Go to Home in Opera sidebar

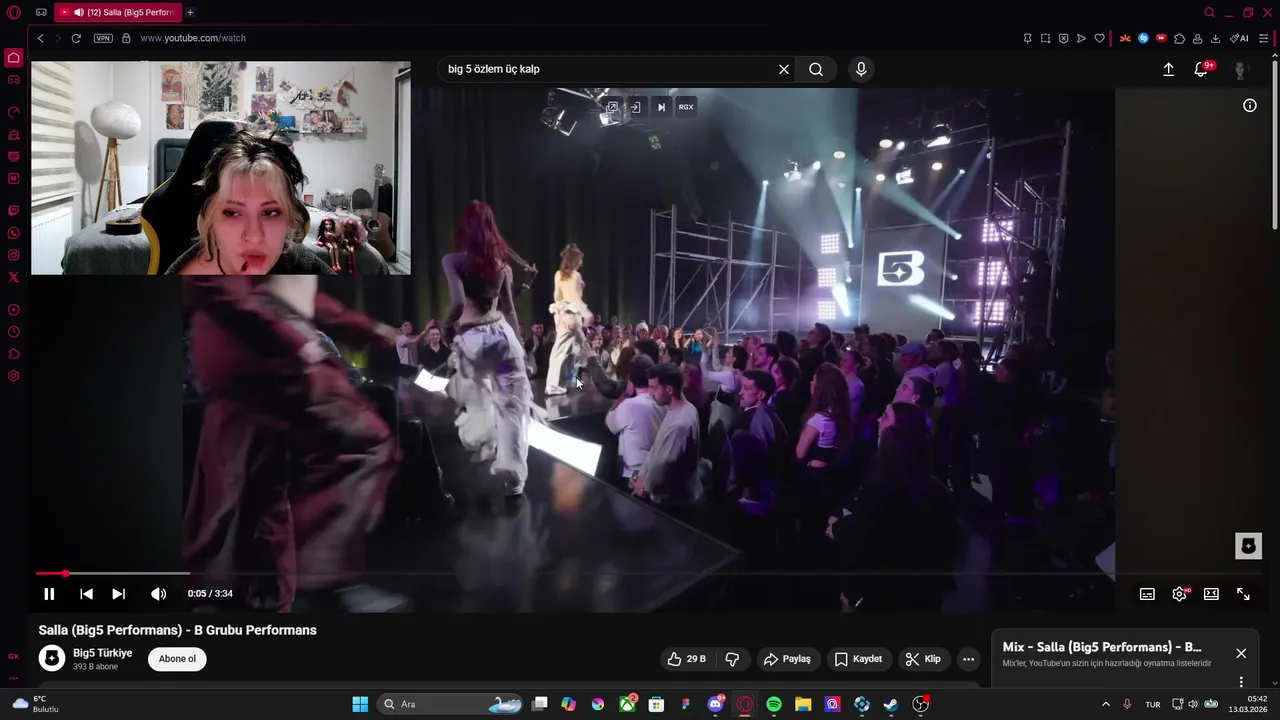coord(14,58)
